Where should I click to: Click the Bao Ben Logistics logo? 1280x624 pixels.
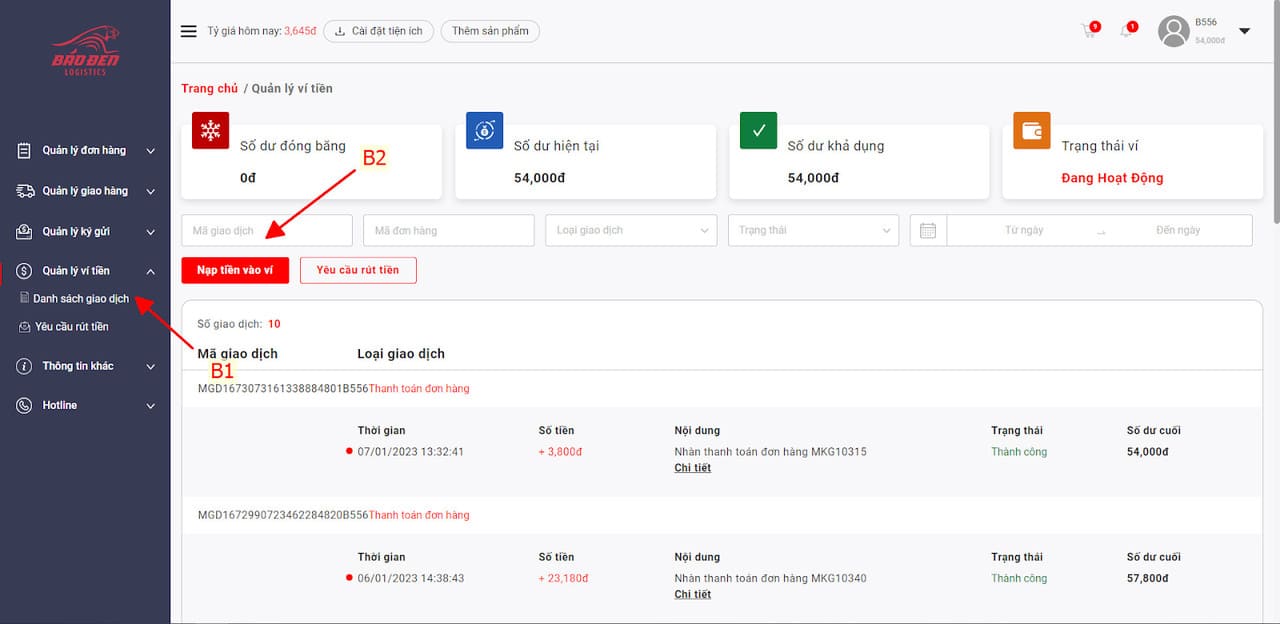coord(85,52)
